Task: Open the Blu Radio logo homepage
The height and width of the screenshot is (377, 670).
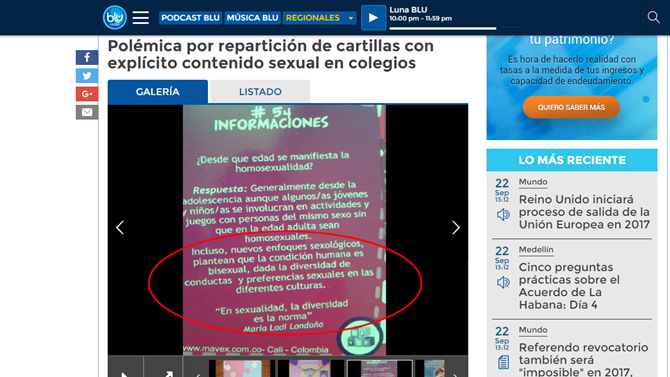Action: pyautogui.click(x=115, y=18)
